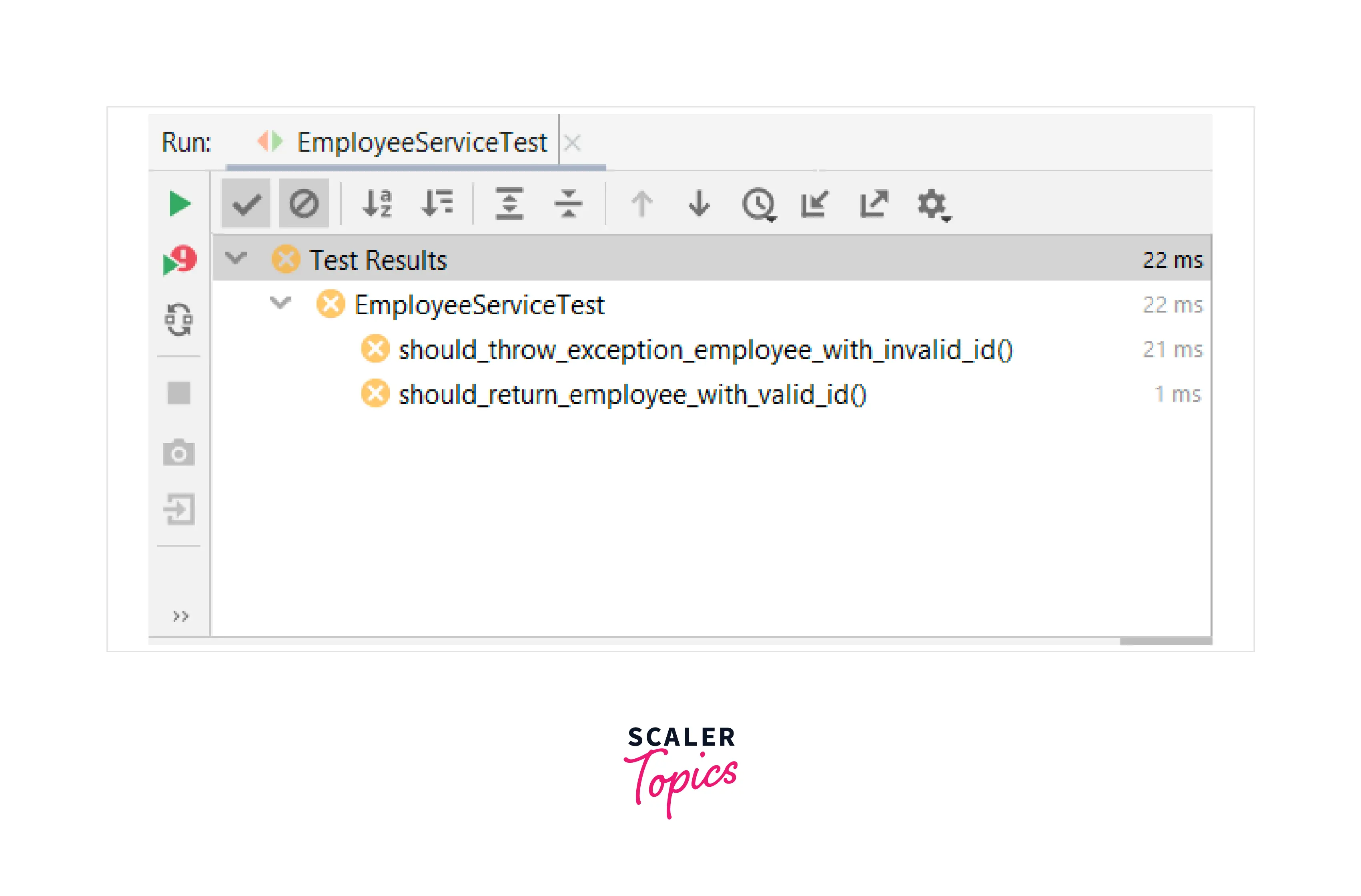1361x896 pixels.
Task: Go to next failed test arrow
Action: click(x=699, y=204)
